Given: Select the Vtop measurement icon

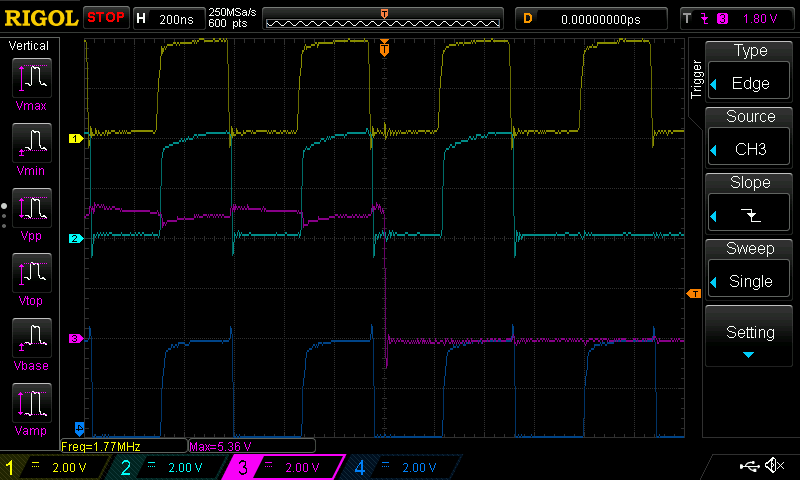Looking at the screenshot, I should (32, 273).
